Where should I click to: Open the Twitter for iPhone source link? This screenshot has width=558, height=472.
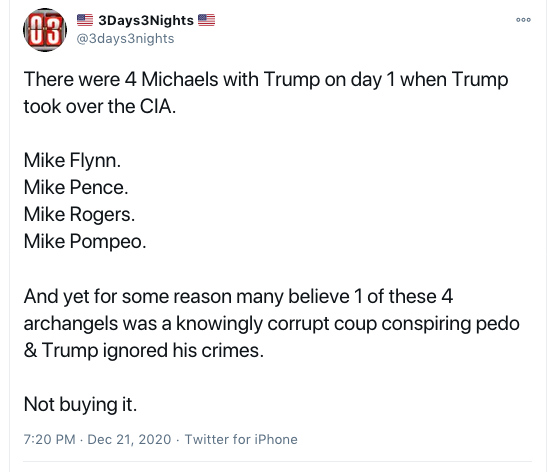point(241,439)
